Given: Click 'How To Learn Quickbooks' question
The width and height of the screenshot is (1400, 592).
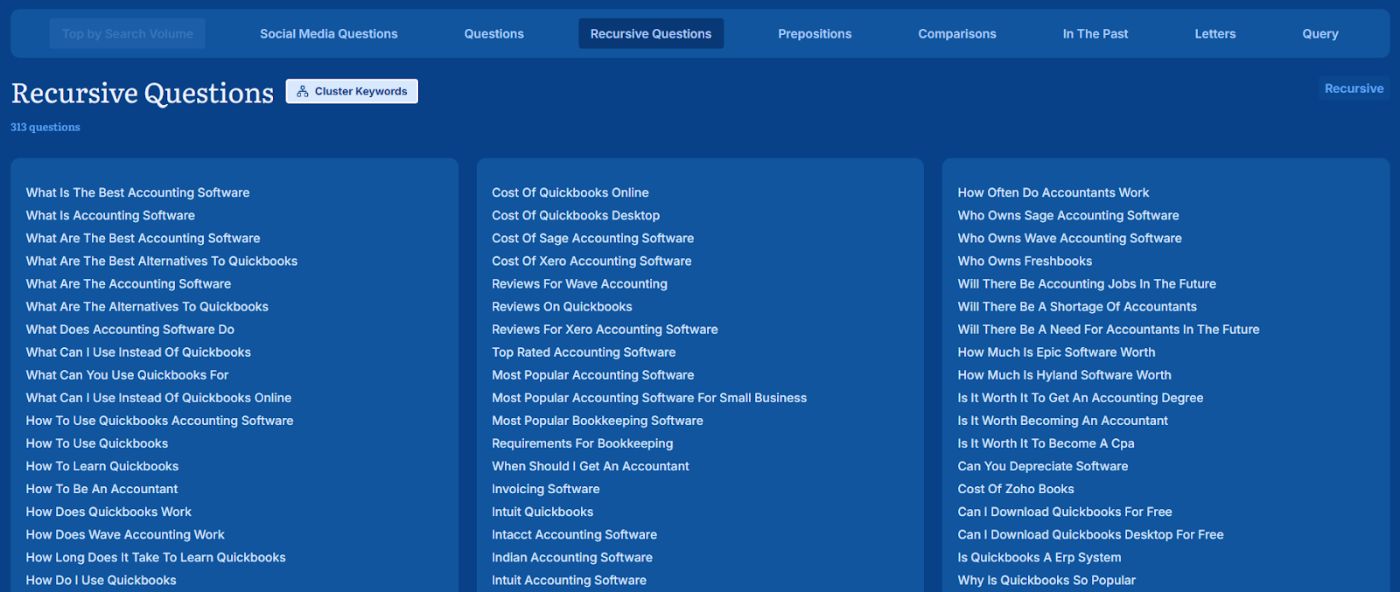Looking at the screenshot, I should pyautogui.click(x=102, y=466).
